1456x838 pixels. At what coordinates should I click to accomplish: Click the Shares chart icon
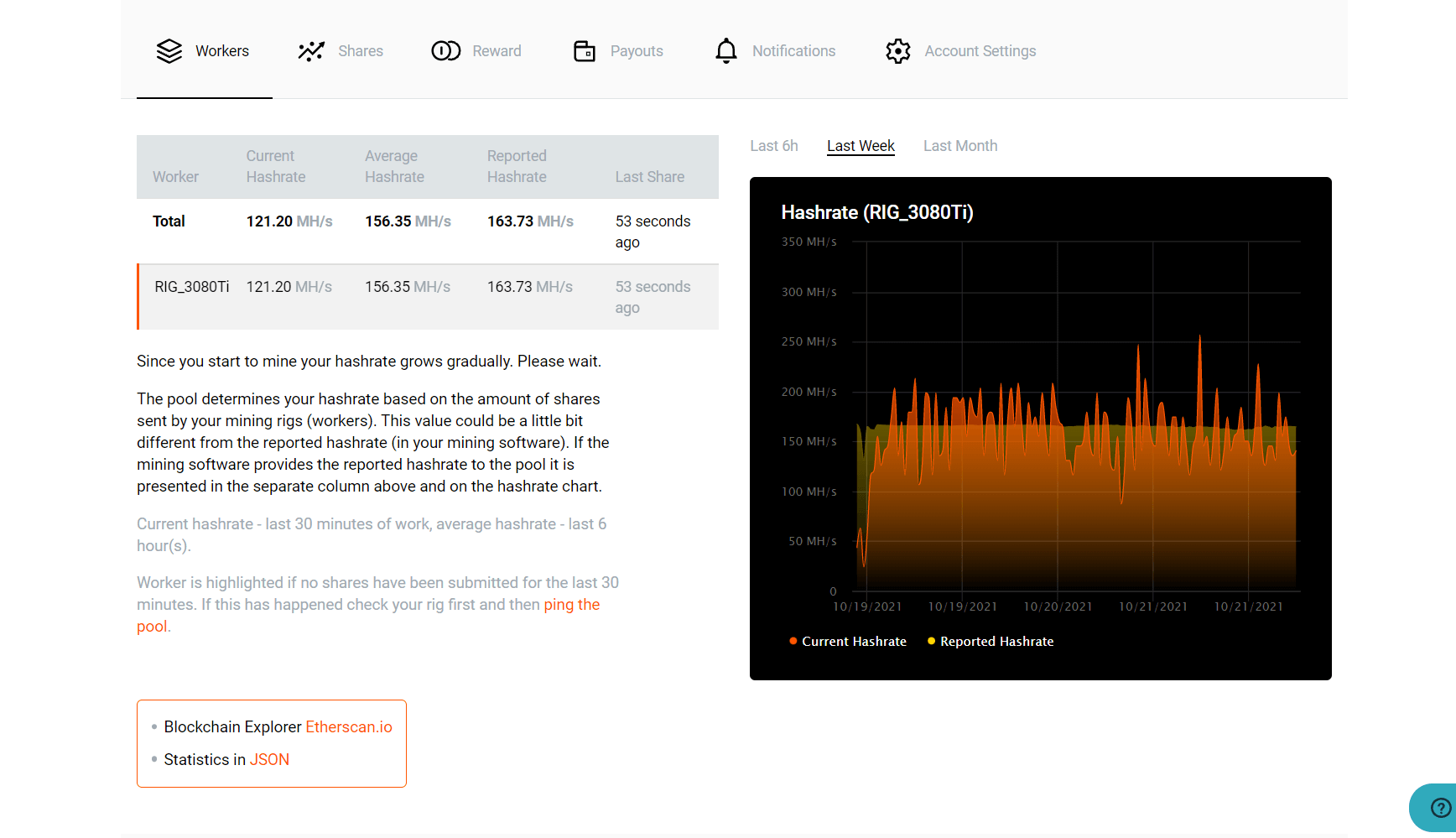pos(311,51)
